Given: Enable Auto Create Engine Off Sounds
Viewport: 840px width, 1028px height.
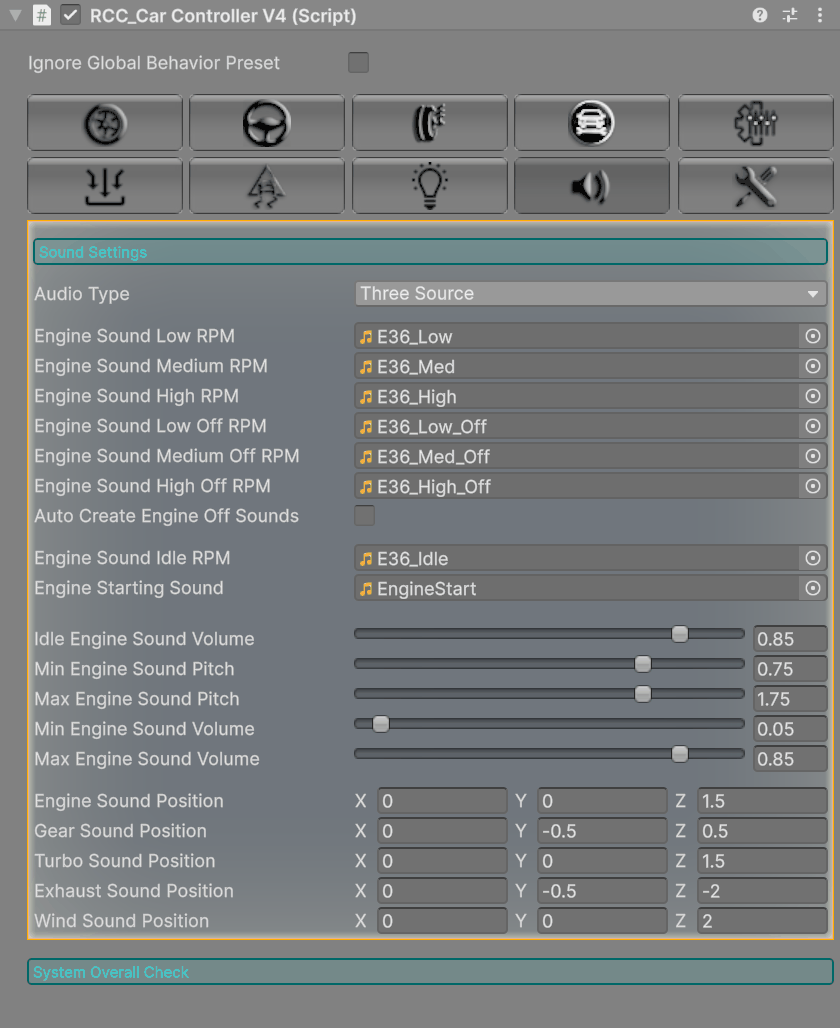Looking at the screenshot, I should pyautogui.click(x=365, y=516).
